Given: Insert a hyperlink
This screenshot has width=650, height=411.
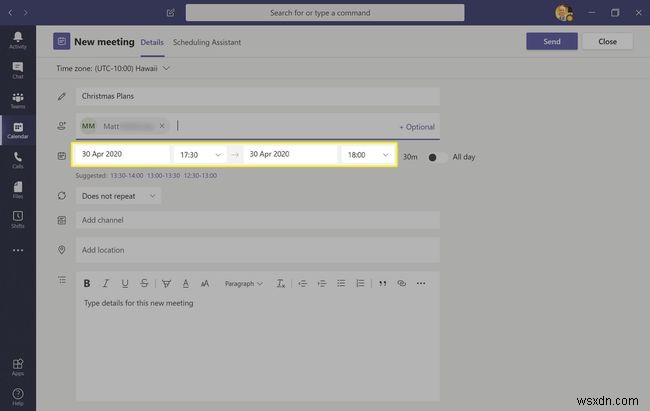Looking at the screenshot, I should [401, 283].
